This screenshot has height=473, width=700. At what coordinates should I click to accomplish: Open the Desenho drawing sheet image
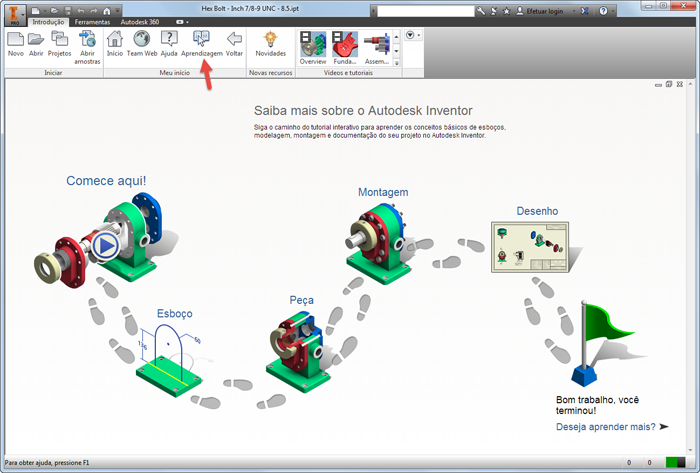tap(530, 247)
